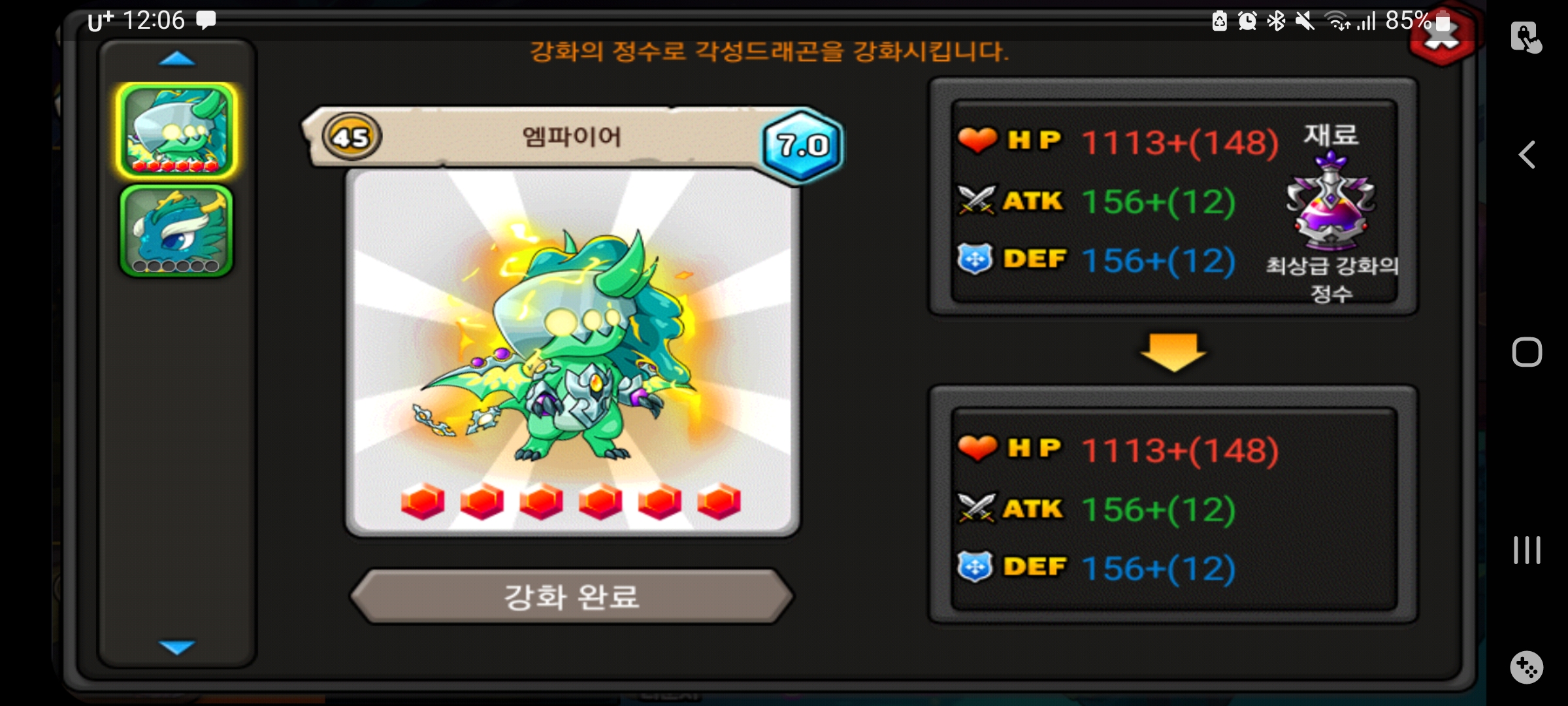Close the enhancement window with red X
The image size is (1568, 706).
[1442, 36]
